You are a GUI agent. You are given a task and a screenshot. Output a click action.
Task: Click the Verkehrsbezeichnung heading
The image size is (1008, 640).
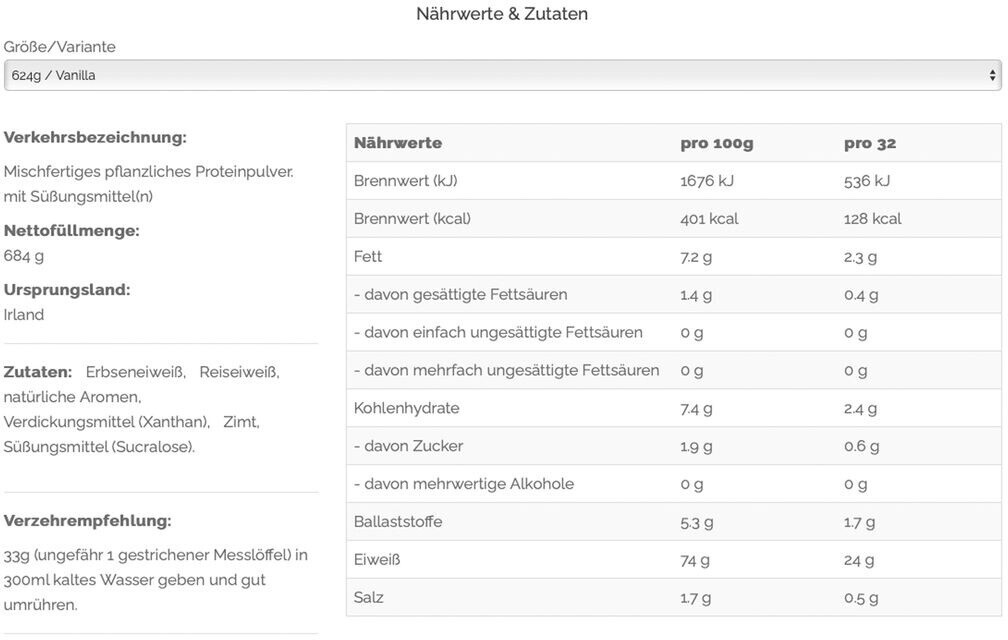pos(95,138)
